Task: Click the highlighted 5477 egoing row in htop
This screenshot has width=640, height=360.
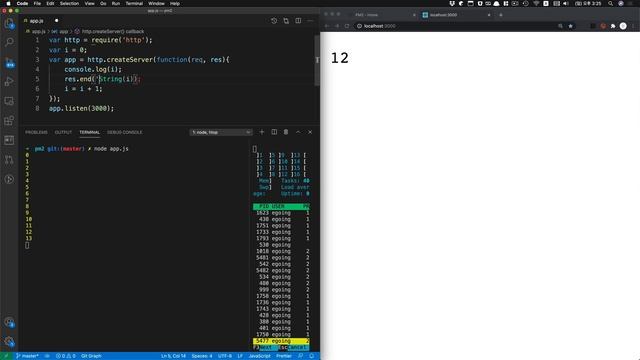Action: (281, 341)
